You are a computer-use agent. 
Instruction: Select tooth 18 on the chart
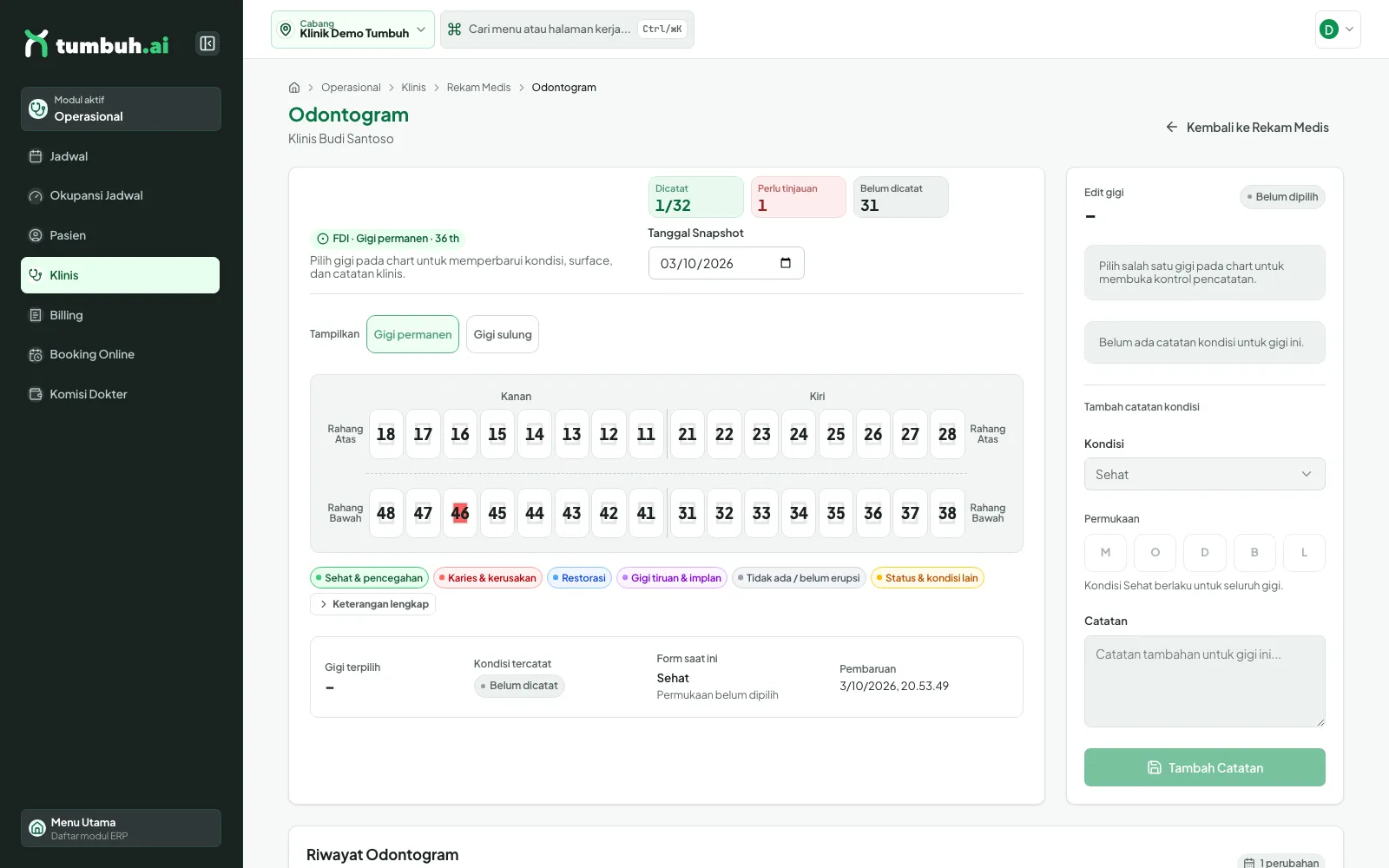(386, 434)
